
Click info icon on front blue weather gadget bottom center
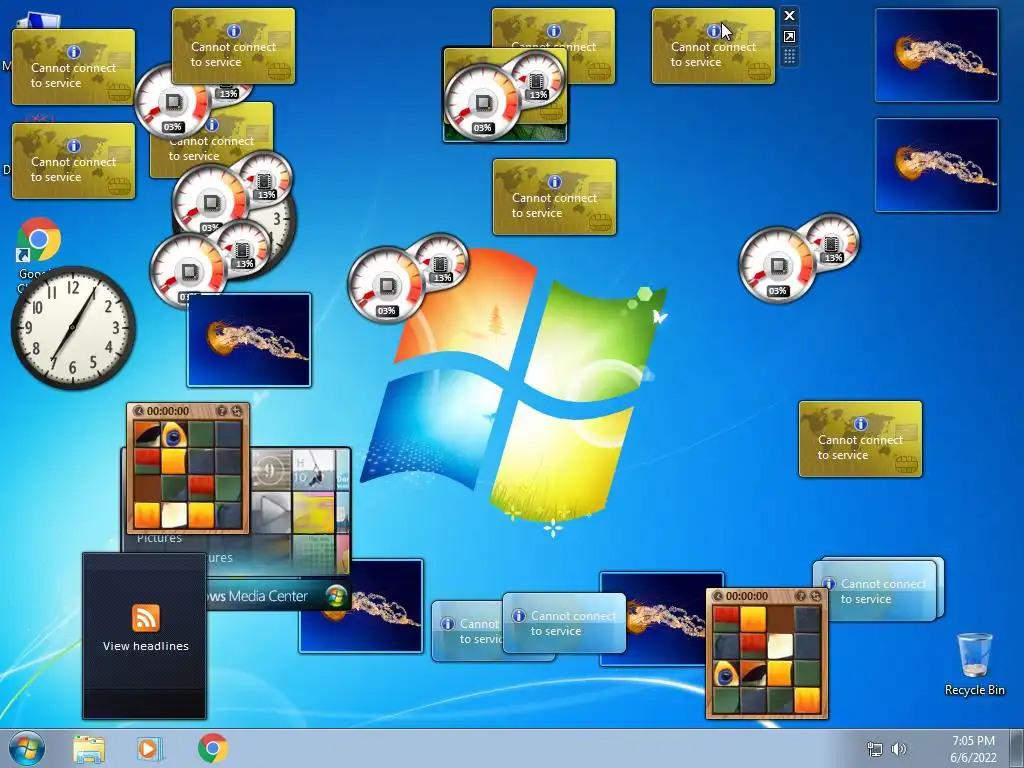click(x=519, y=616)
